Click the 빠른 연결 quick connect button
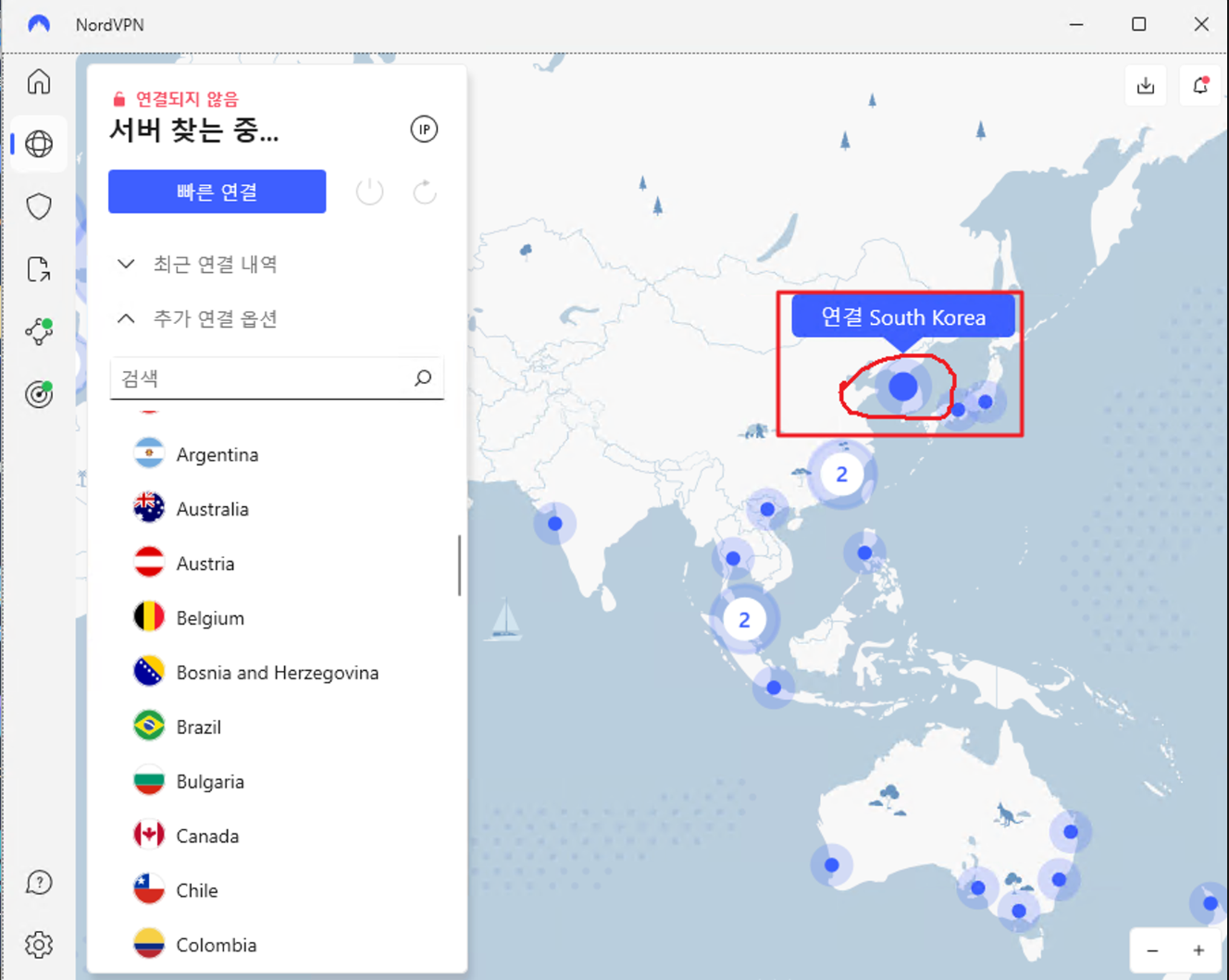The width and height of the screenshot is (1229, 980). coord(217,192)
